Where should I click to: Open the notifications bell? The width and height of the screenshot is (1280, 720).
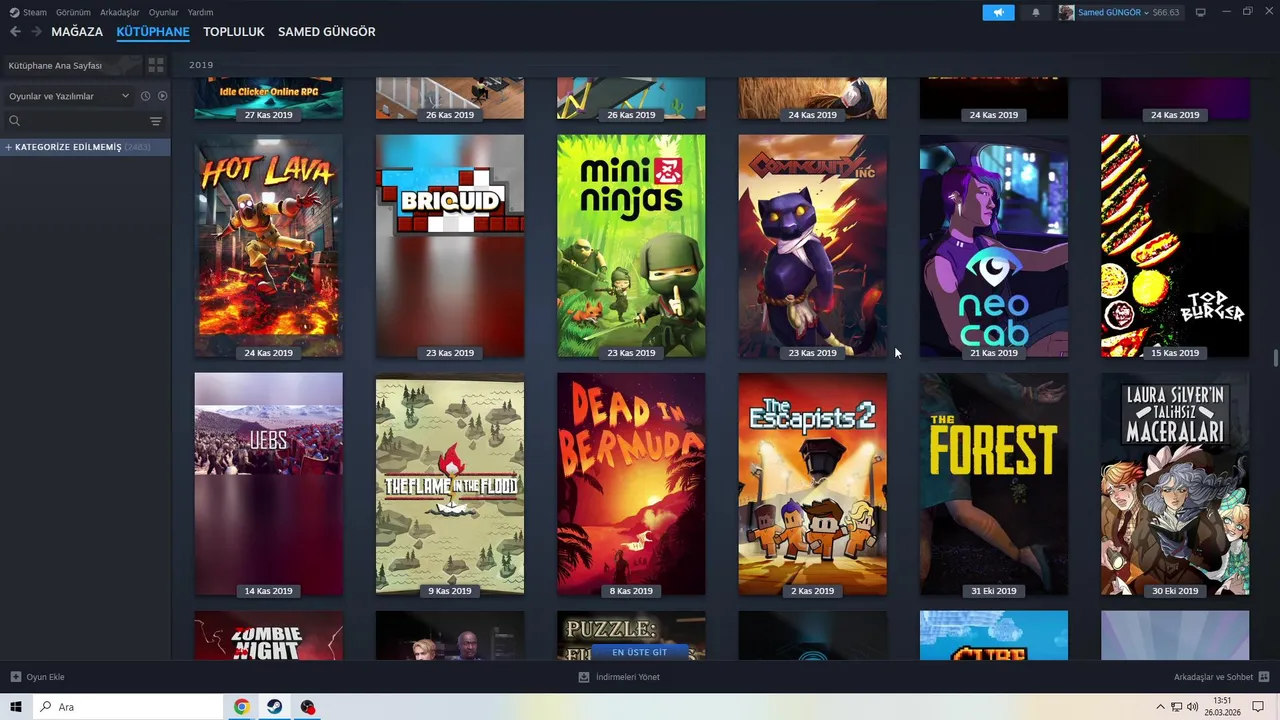pos(1036,12)
